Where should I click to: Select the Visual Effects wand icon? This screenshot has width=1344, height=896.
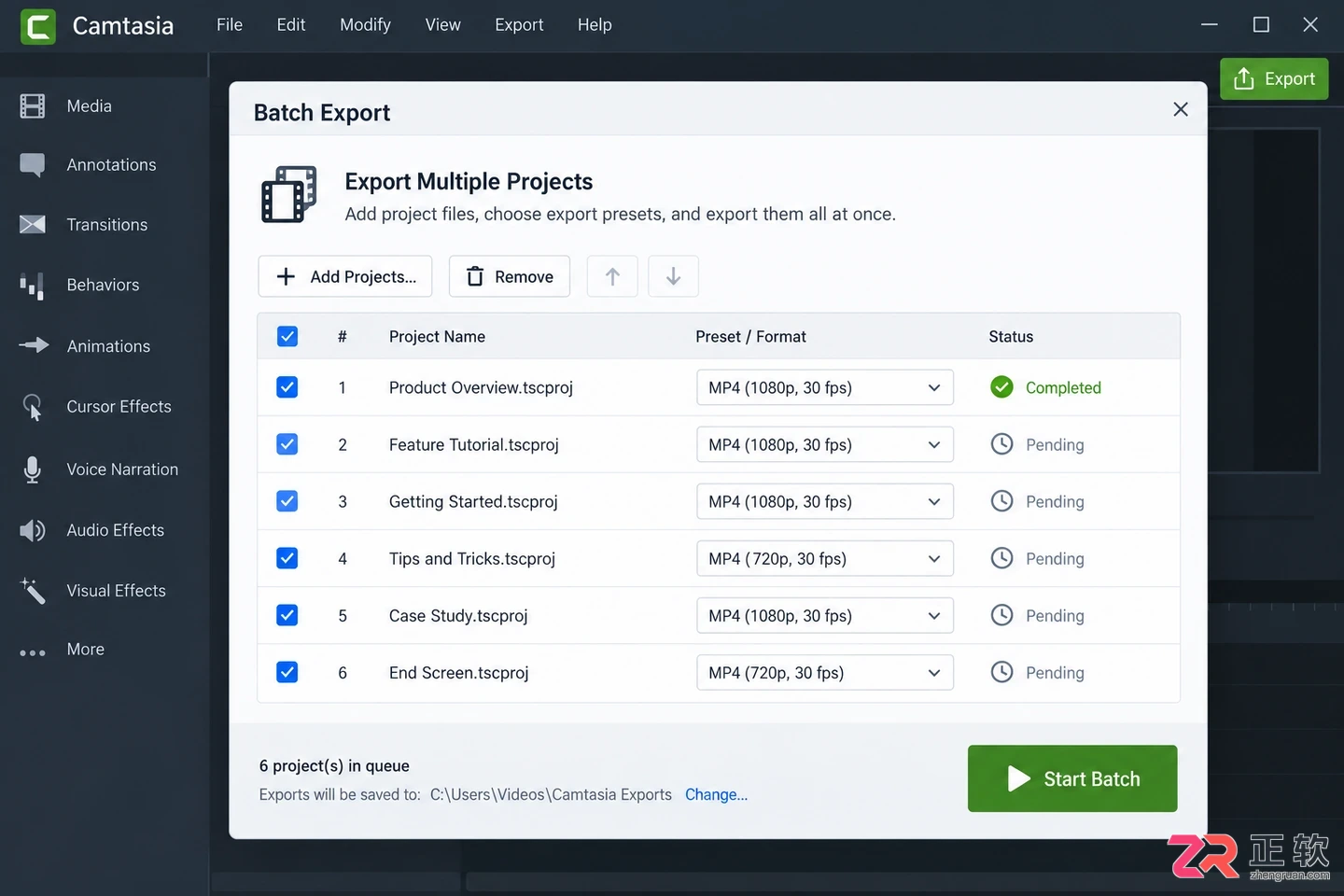pyautogui.click(x=33, y=591)
